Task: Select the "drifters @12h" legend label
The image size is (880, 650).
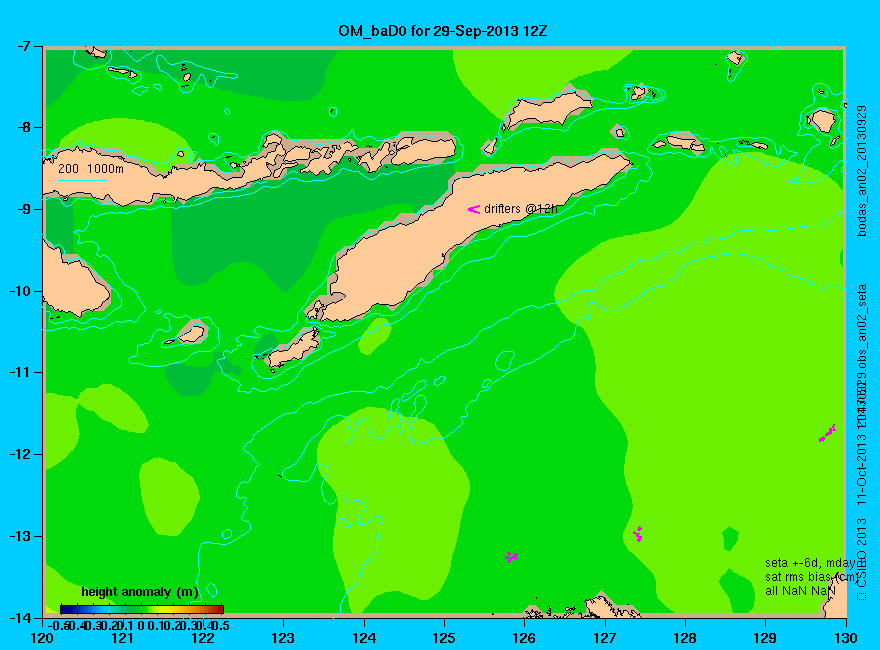Action: tap(521, 209)
